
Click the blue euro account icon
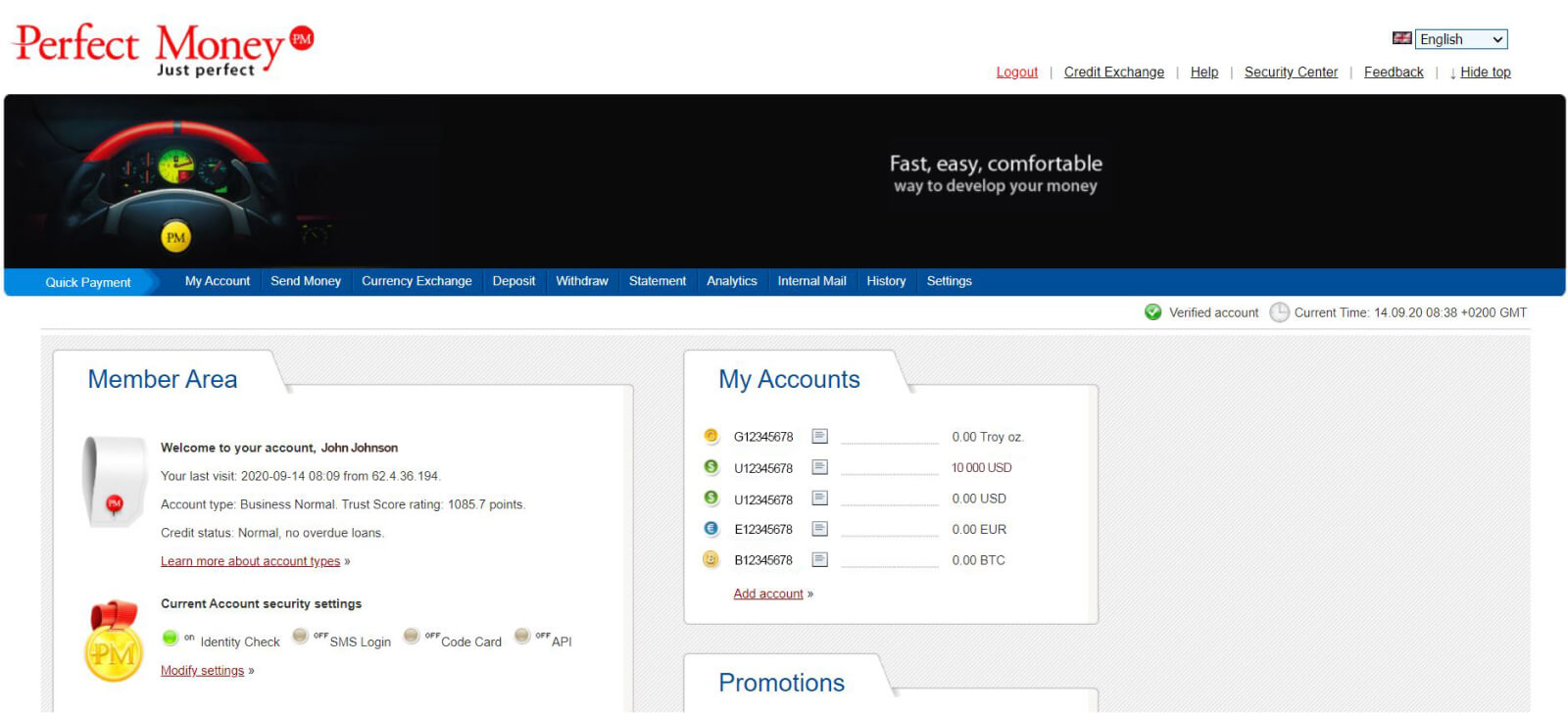point(711,529)
